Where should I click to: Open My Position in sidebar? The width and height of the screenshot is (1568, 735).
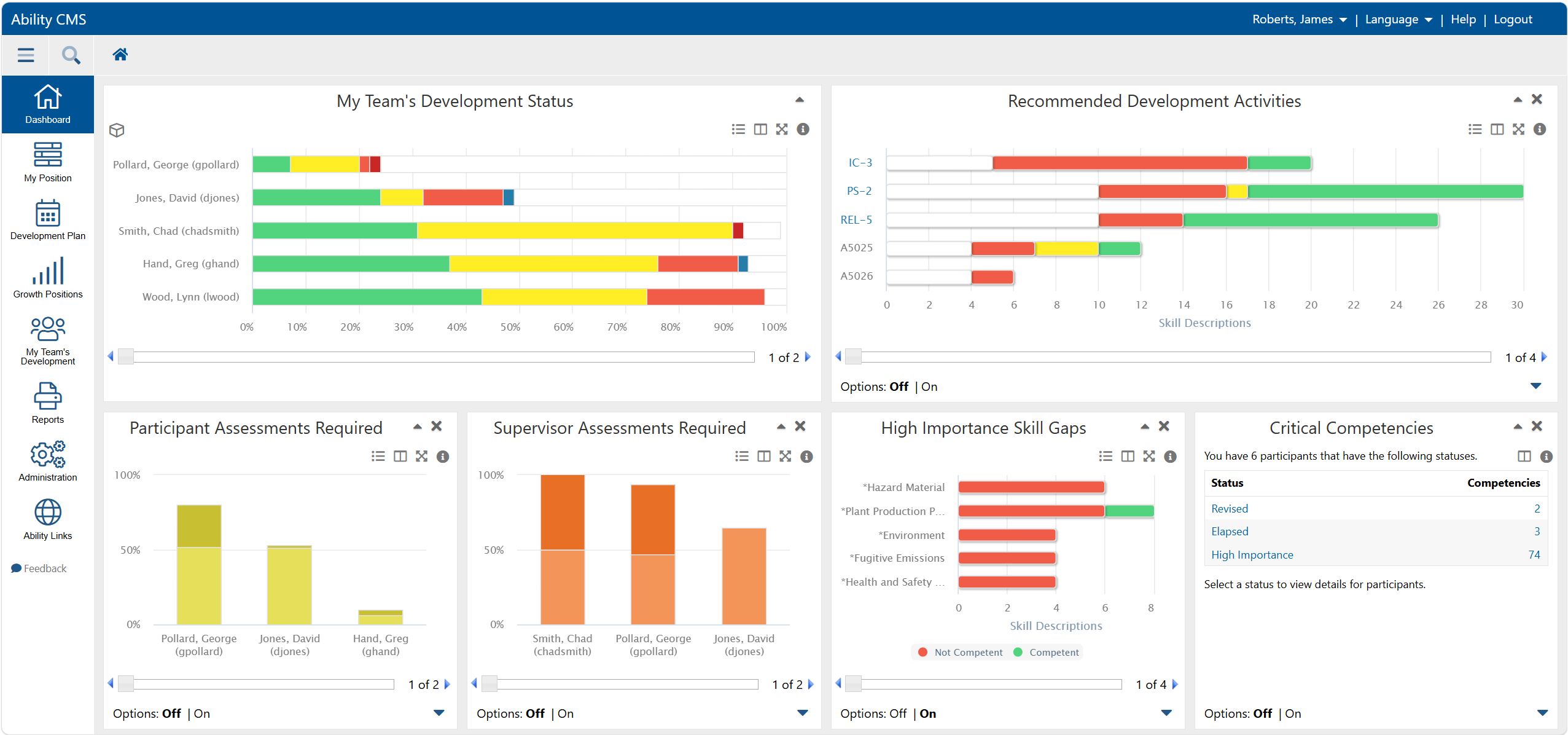48,162
